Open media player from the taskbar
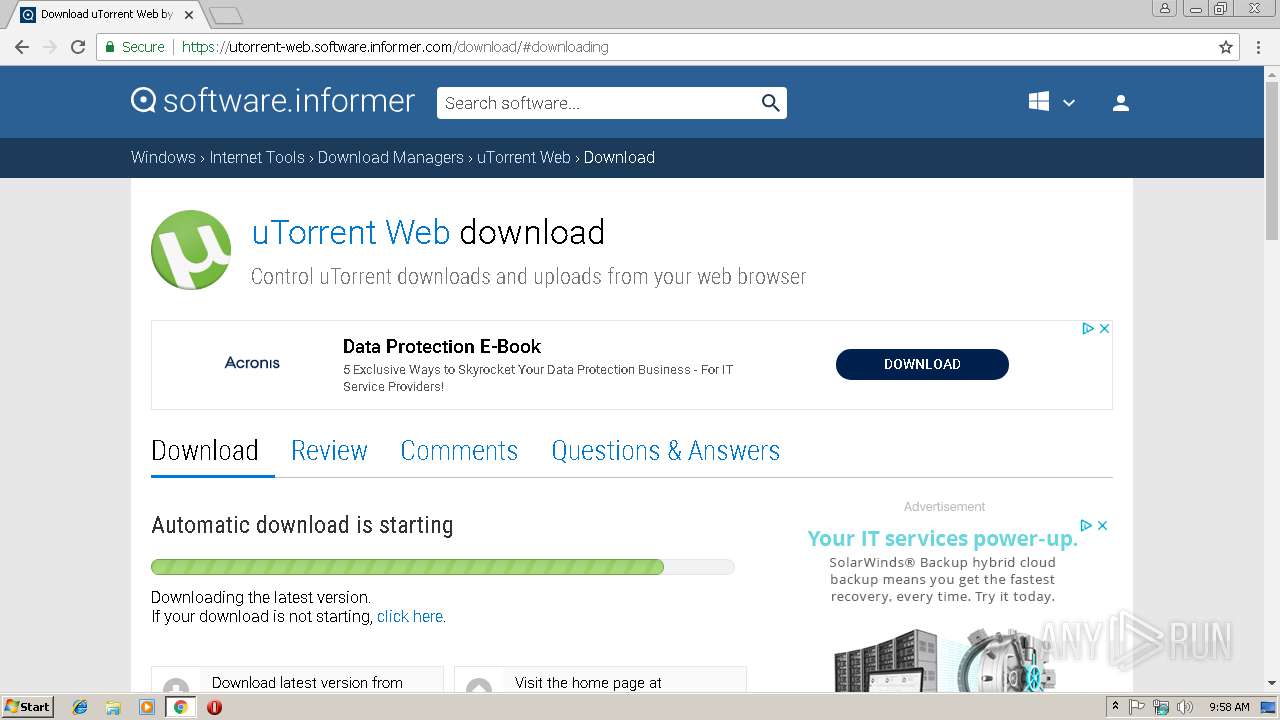The height and width of the screenshot is (720, 1280). [x=147, y=707]
